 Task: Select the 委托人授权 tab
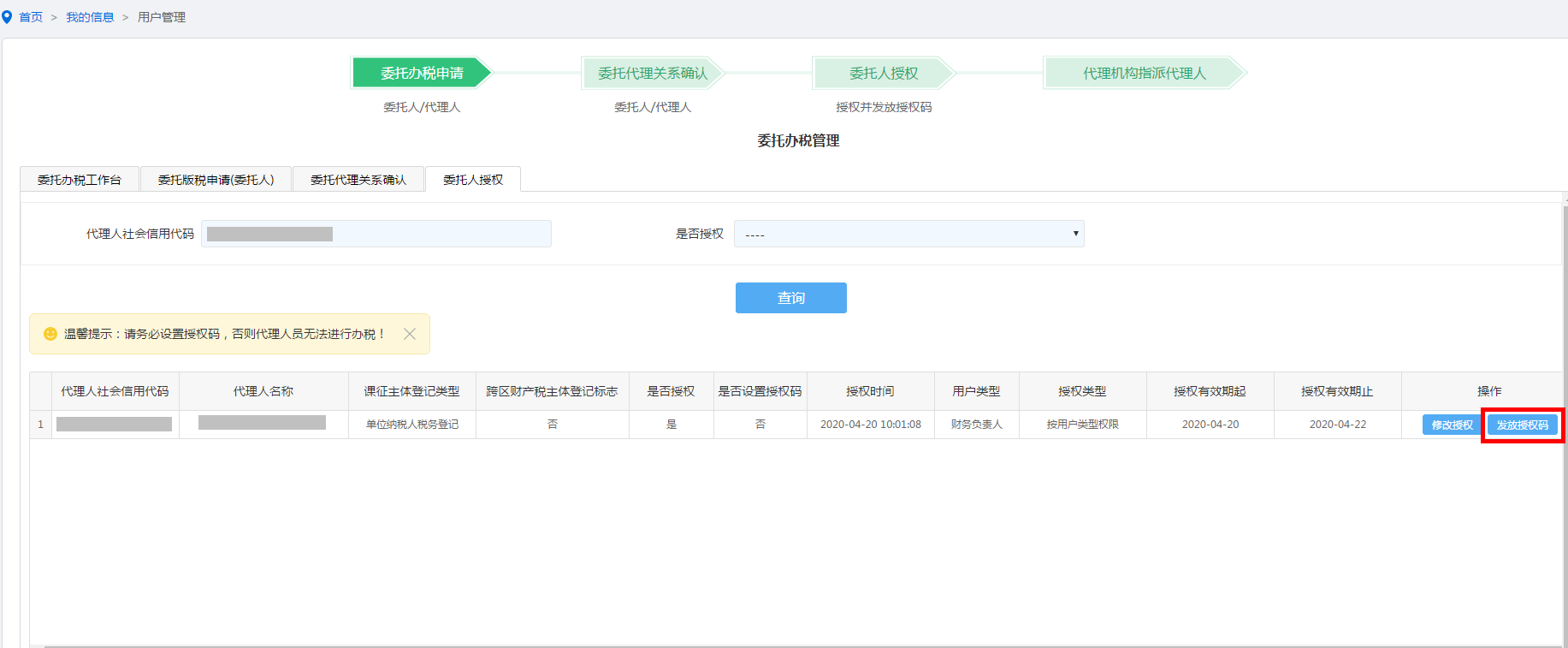(473, 180)
